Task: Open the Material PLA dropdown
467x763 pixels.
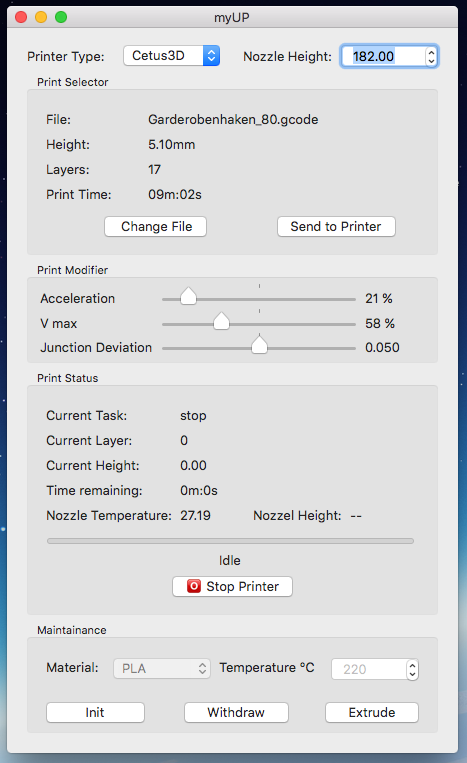Action: click(162, 669)
